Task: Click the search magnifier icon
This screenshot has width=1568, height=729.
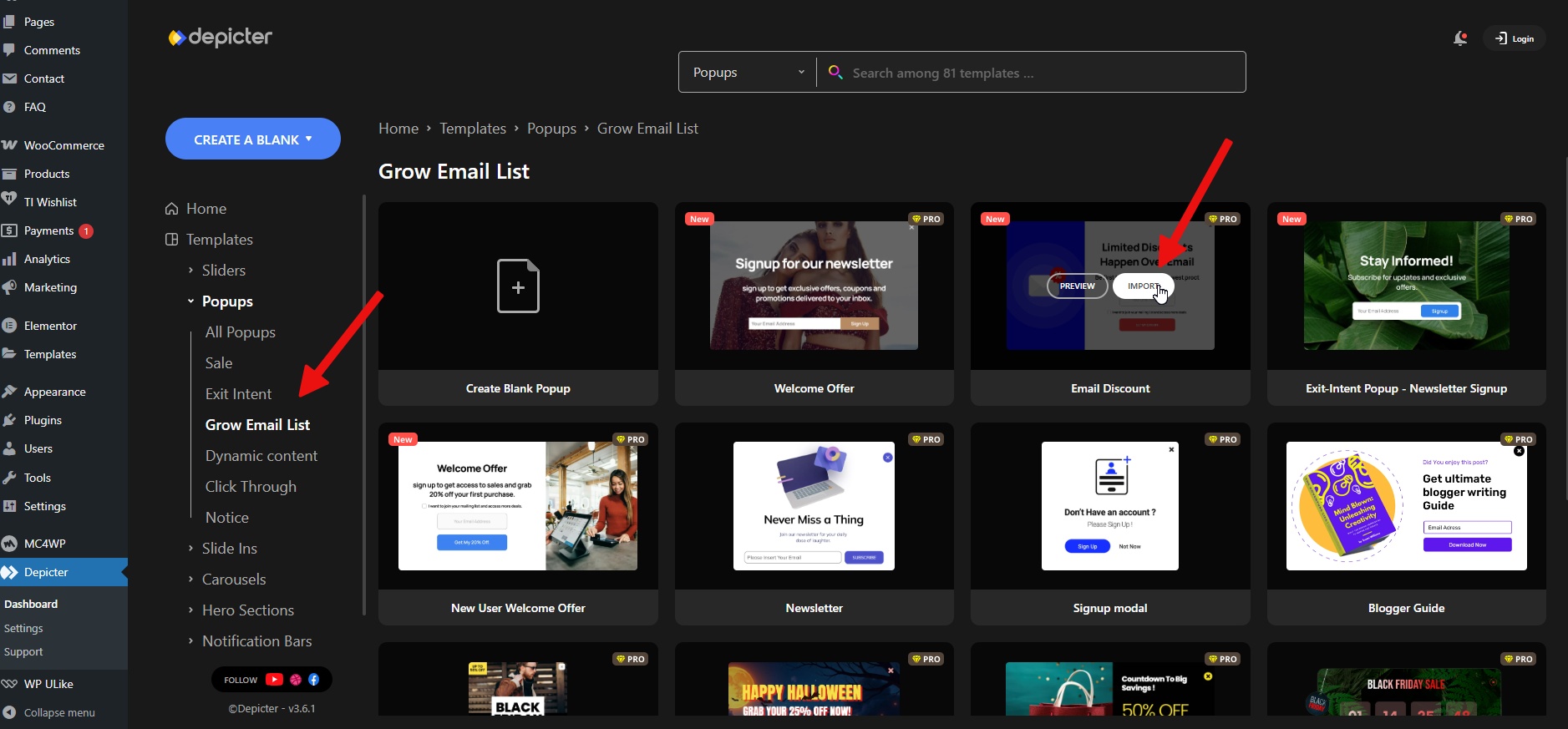Action: pyautogui.click(x=835, y=72)
